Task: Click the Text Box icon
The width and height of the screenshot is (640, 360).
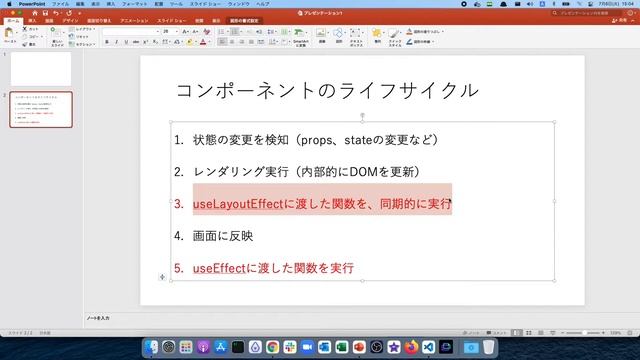Action: [x=356, y=33]
